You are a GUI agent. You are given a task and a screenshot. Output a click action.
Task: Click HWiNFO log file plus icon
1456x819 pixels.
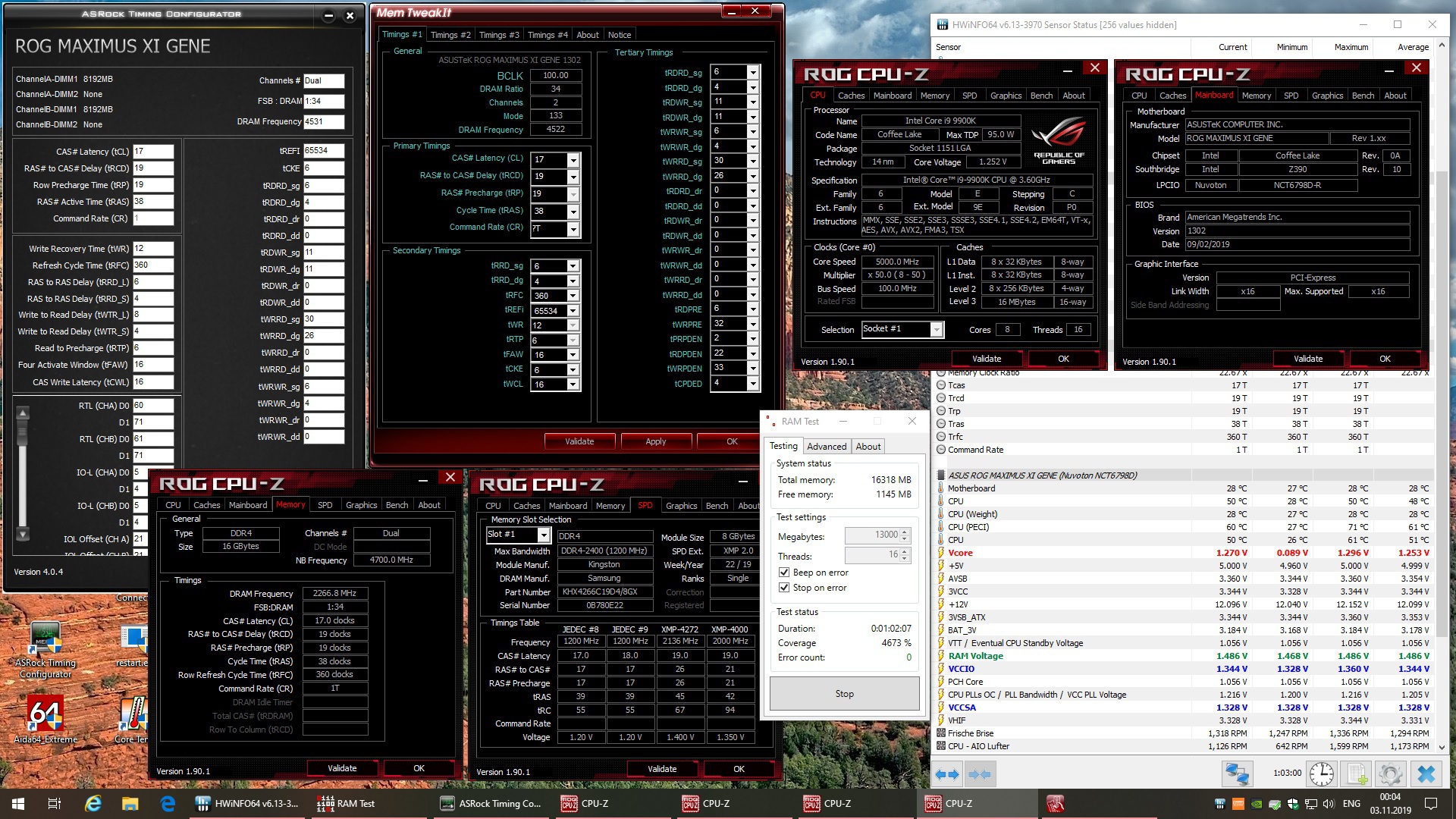[1357, 774]
